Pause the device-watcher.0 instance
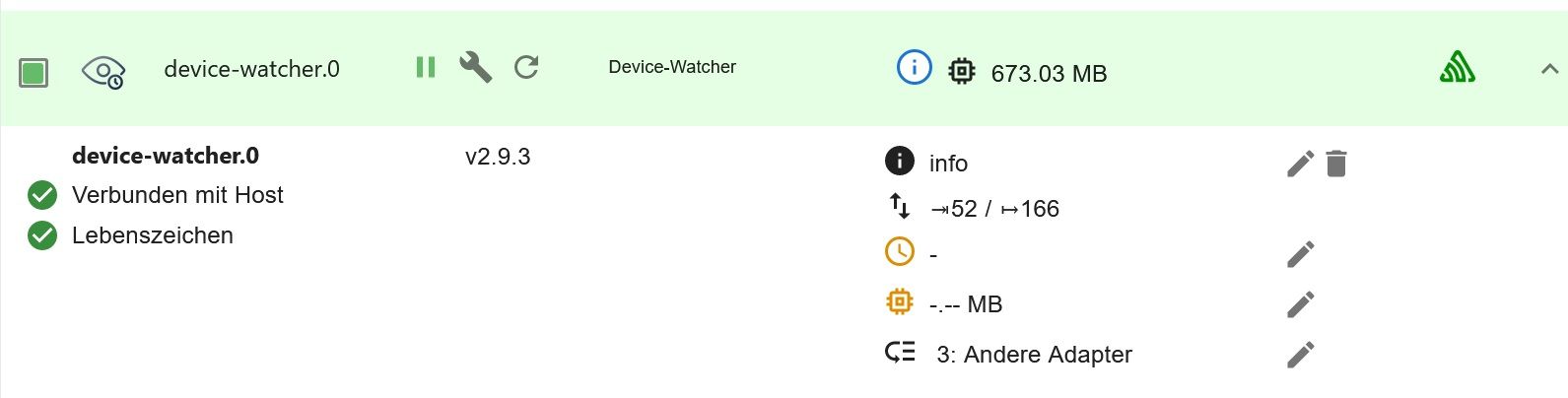1568x398 pixels. [x=426, y=67]
